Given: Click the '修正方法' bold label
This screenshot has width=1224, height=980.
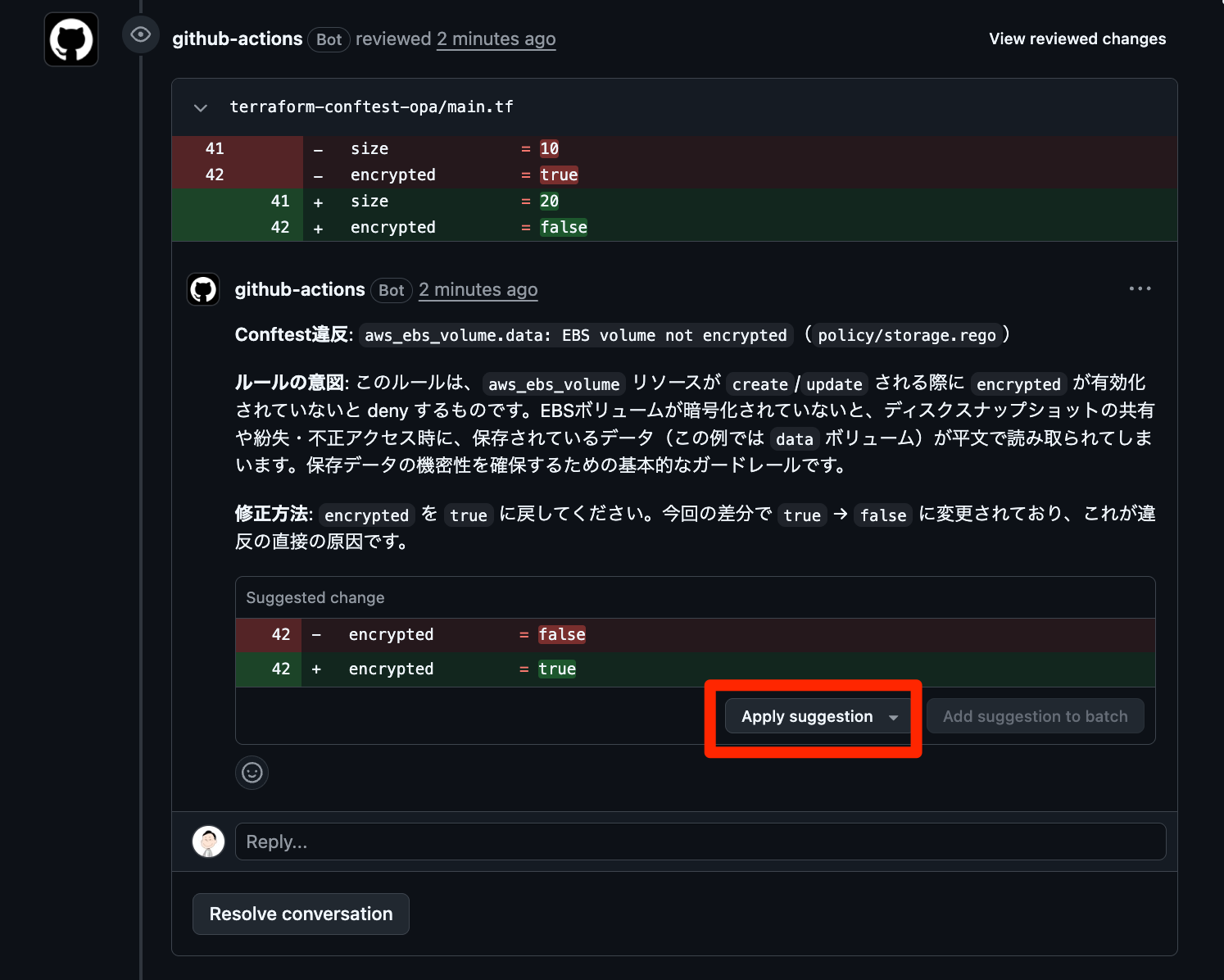Looking at the screenshot, I should click(x=271, y=514).
